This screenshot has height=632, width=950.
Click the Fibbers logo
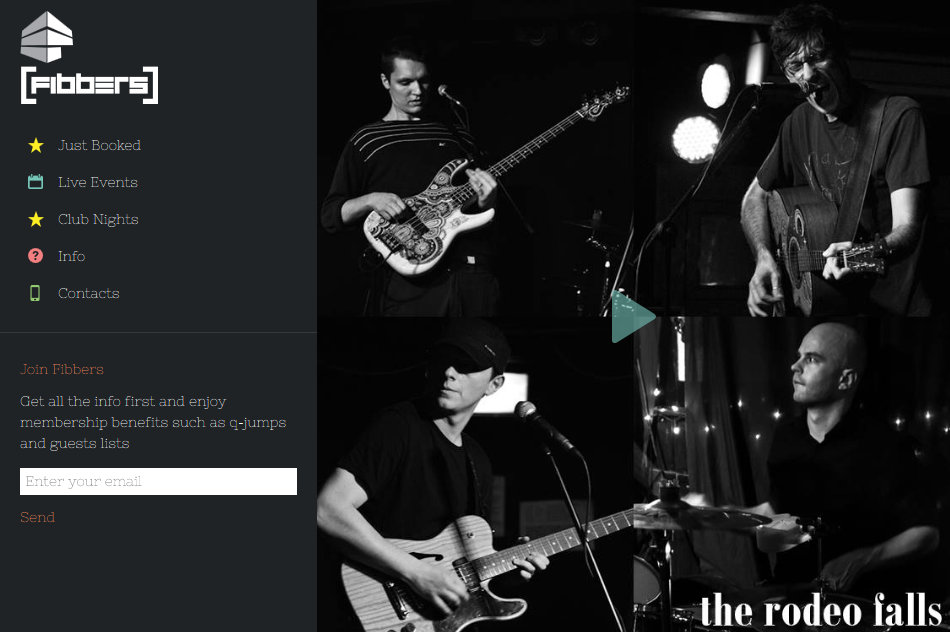point(89,58)
